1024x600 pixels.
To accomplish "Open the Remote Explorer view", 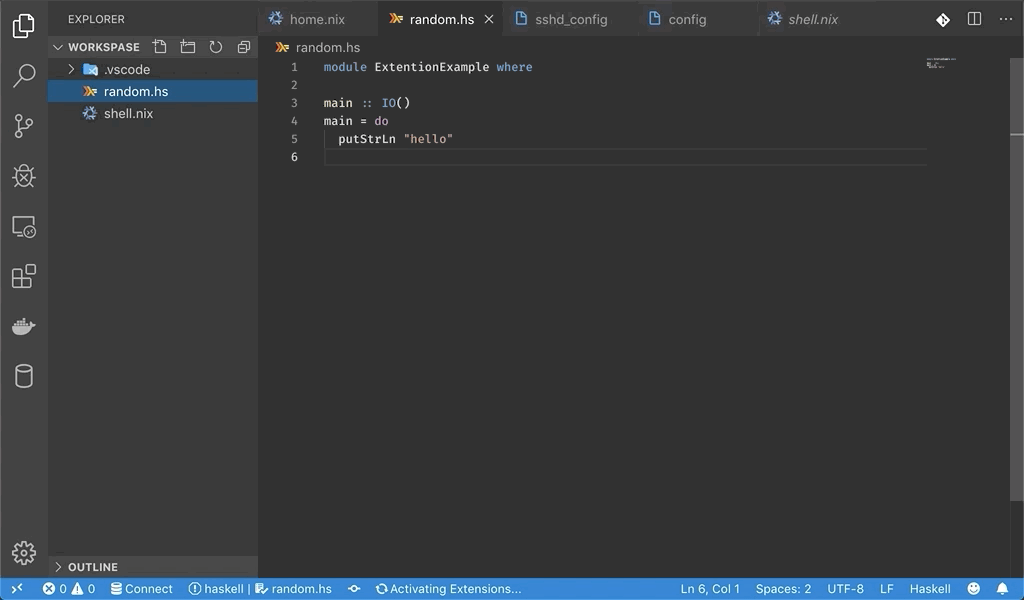I will tap(24, 226).
